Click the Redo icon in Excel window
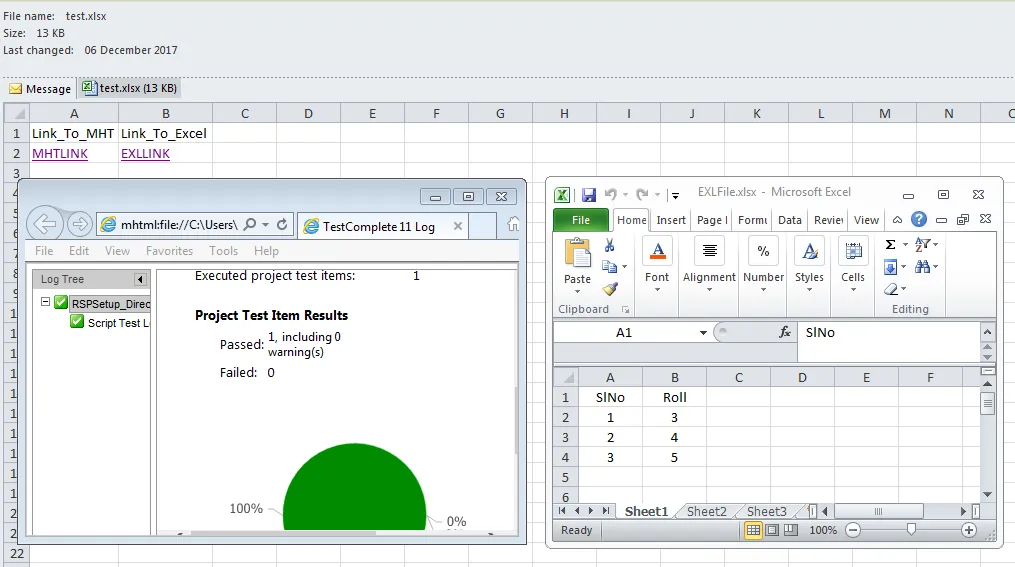This screenshot has height=567, width=1015. pyautogui.click(x=641, y=194)
